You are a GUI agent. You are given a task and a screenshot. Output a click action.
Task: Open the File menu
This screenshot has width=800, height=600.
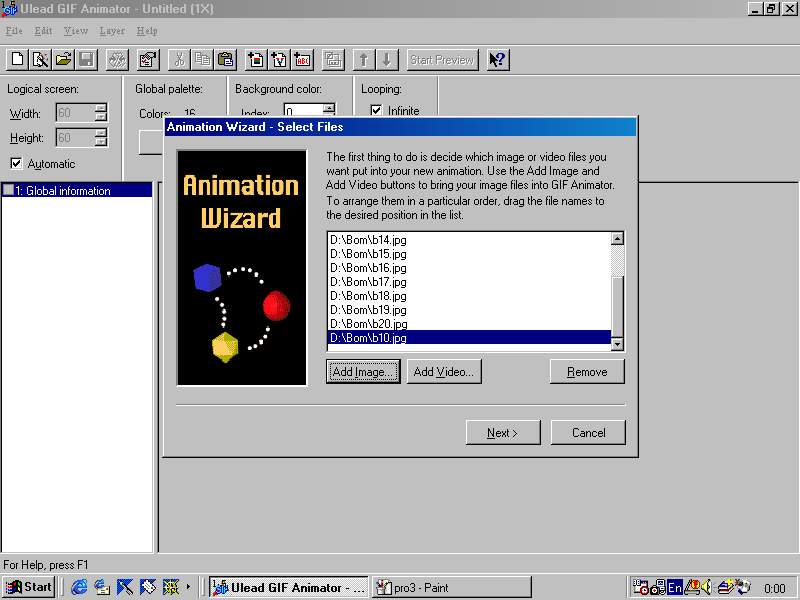coord(14,31)
